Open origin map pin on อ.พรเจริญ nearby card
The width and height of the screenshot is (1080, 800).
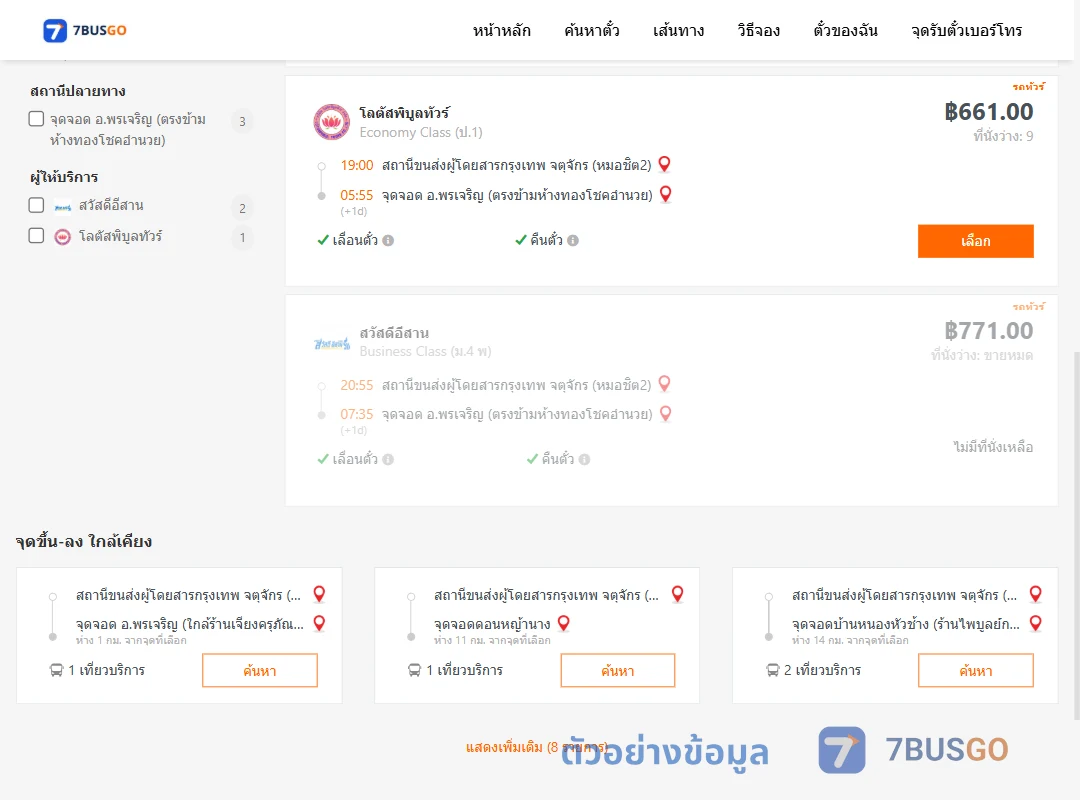(320, 593)
